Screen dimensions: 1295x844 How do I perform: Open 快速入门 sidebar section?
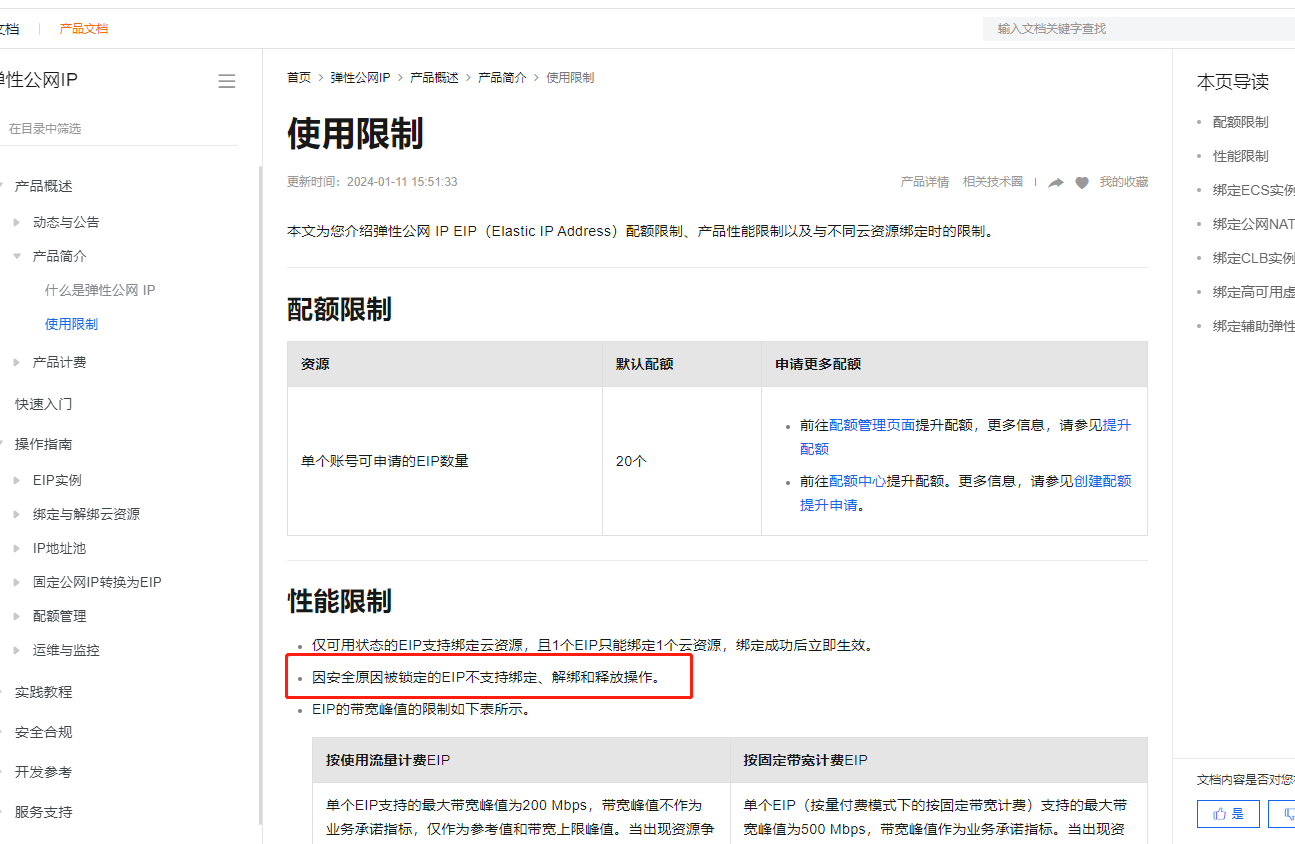click(43, 404)
